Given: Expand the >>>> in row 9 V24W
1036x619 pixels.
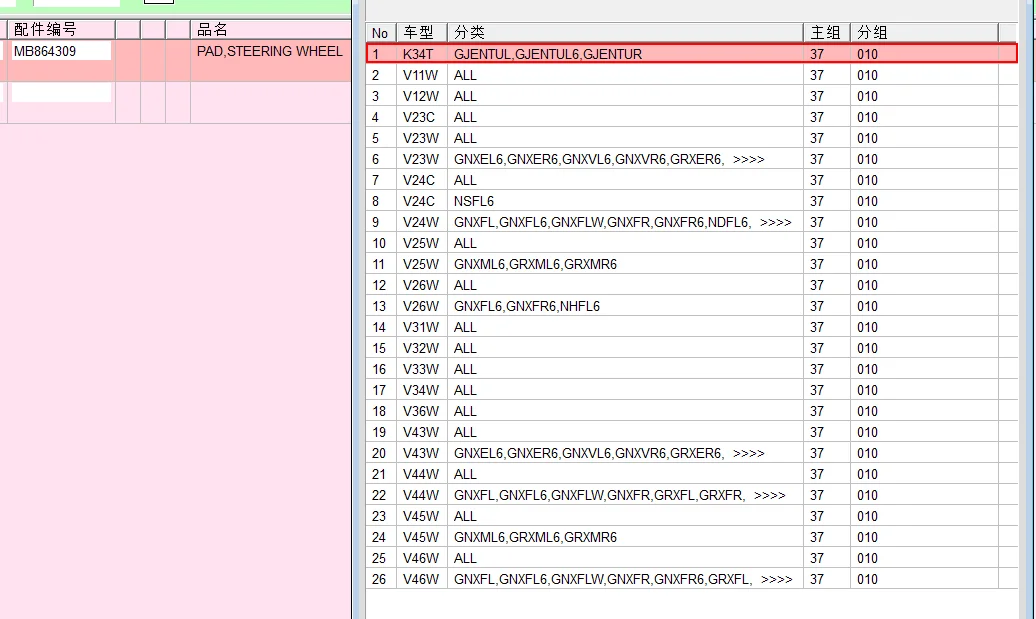Looking at the screenshot, I should click(x=776, y=223).
